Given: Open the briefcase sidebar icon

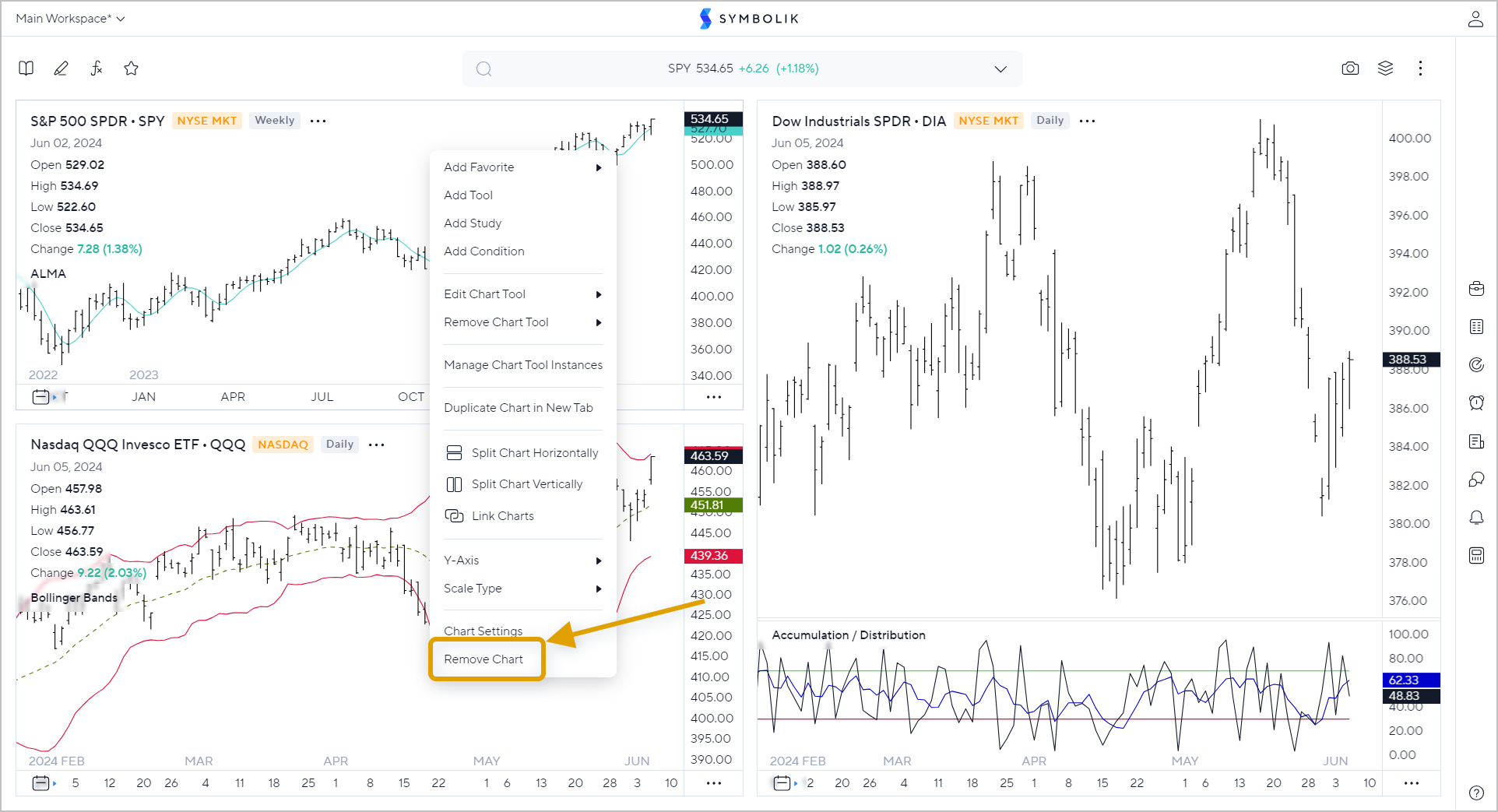Looking at the screenshot, I should [x=1476, y=289].
